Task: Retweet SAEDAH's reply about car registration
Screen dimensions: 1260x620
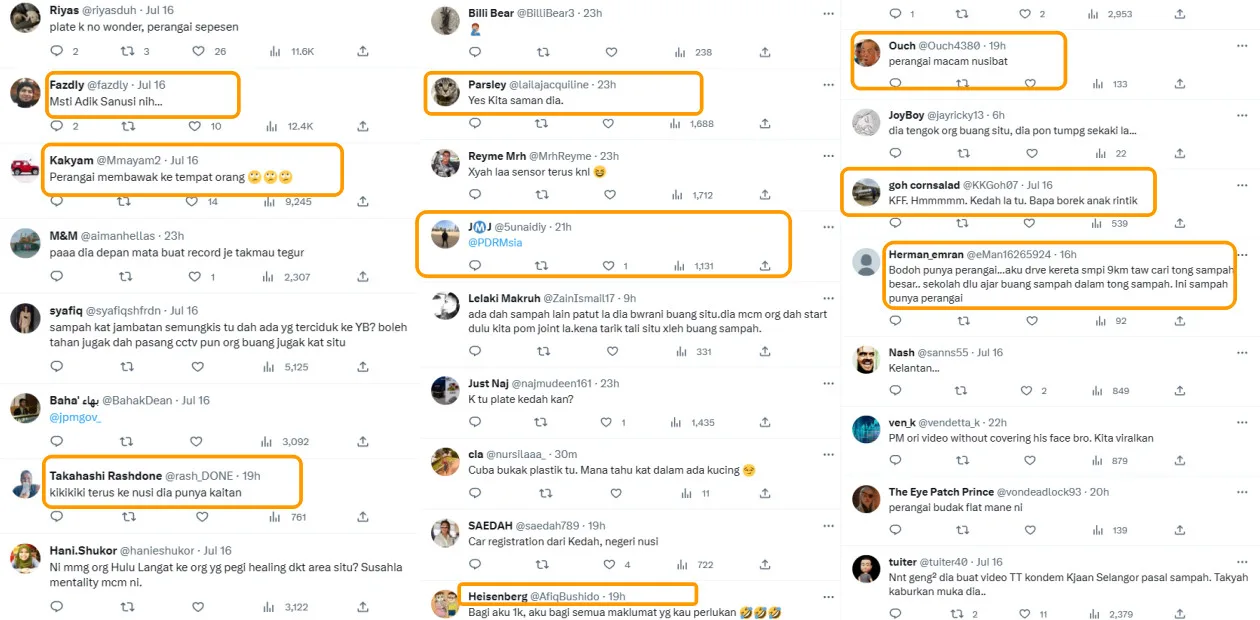Action: click(541, 565)
